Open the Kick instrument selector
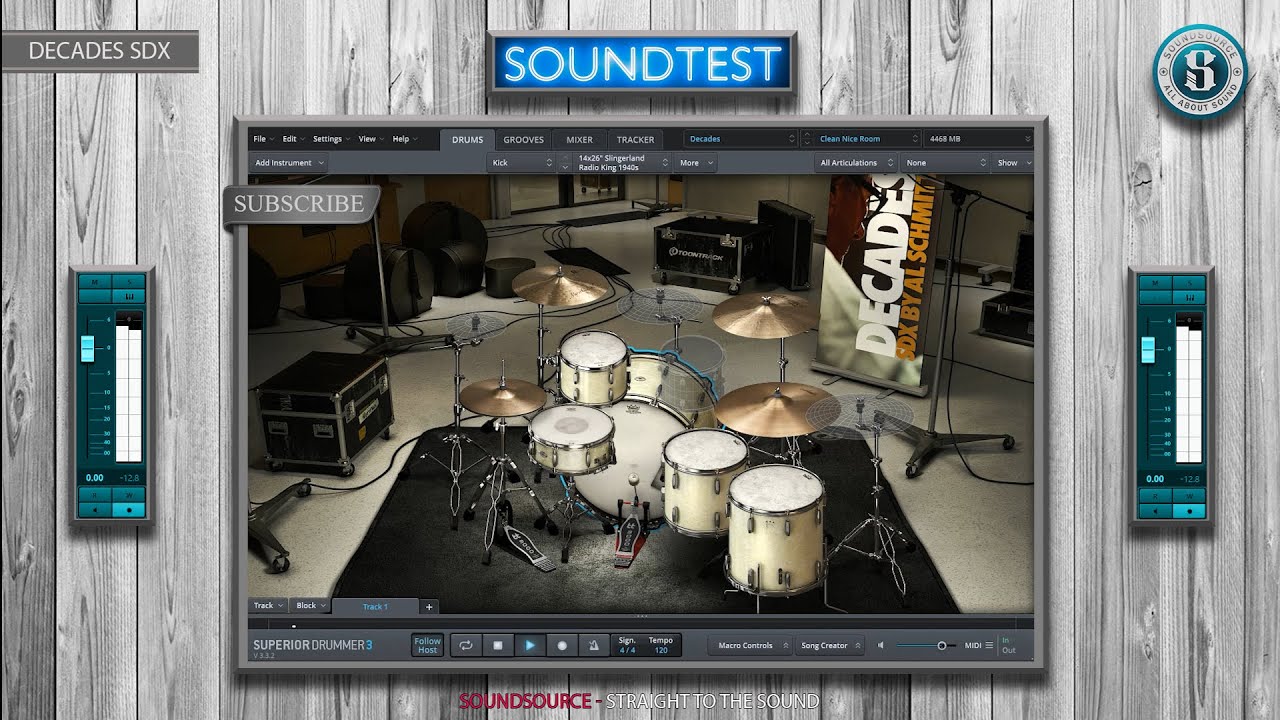Image resolution: width=1280 pixels, height=720 pixels. [521, 162]
